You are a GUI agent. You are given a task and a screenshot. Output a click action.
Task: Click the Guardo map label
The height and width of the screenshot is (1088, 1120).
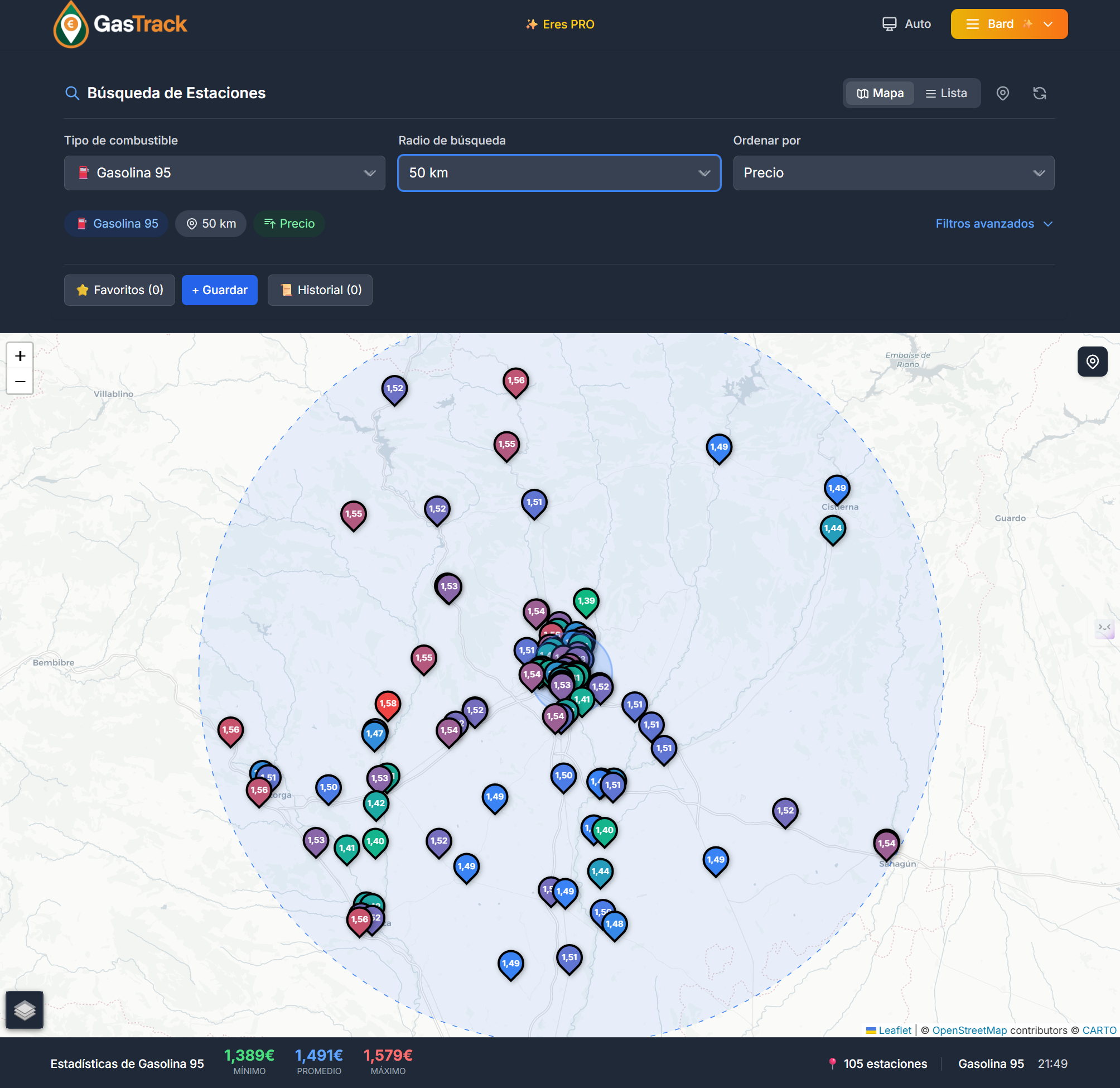pos(1010,518)
